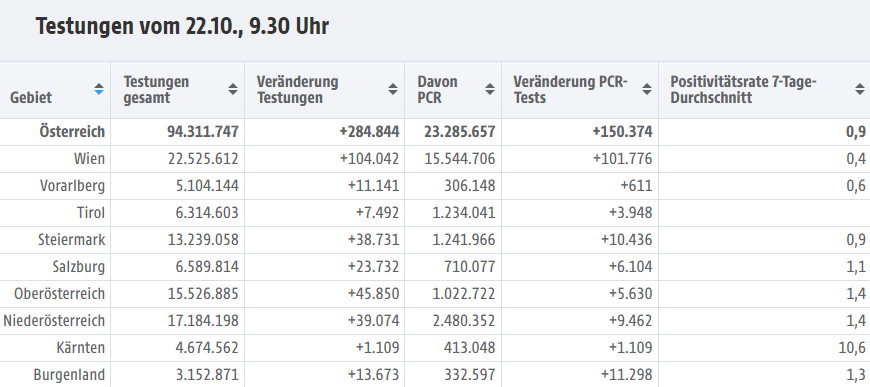Click the Testungen vom 22.10. title

pos(183,26)
